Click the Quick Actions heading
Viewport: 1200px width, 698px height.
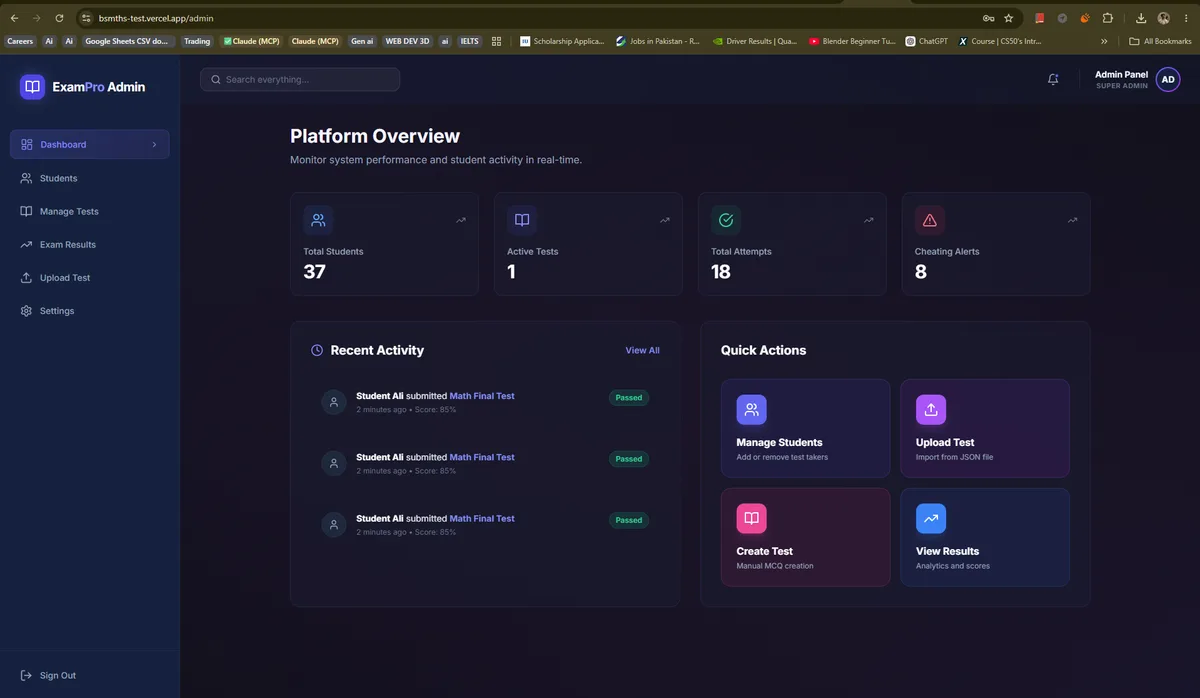pyautogui.click(x=763, y=350)
